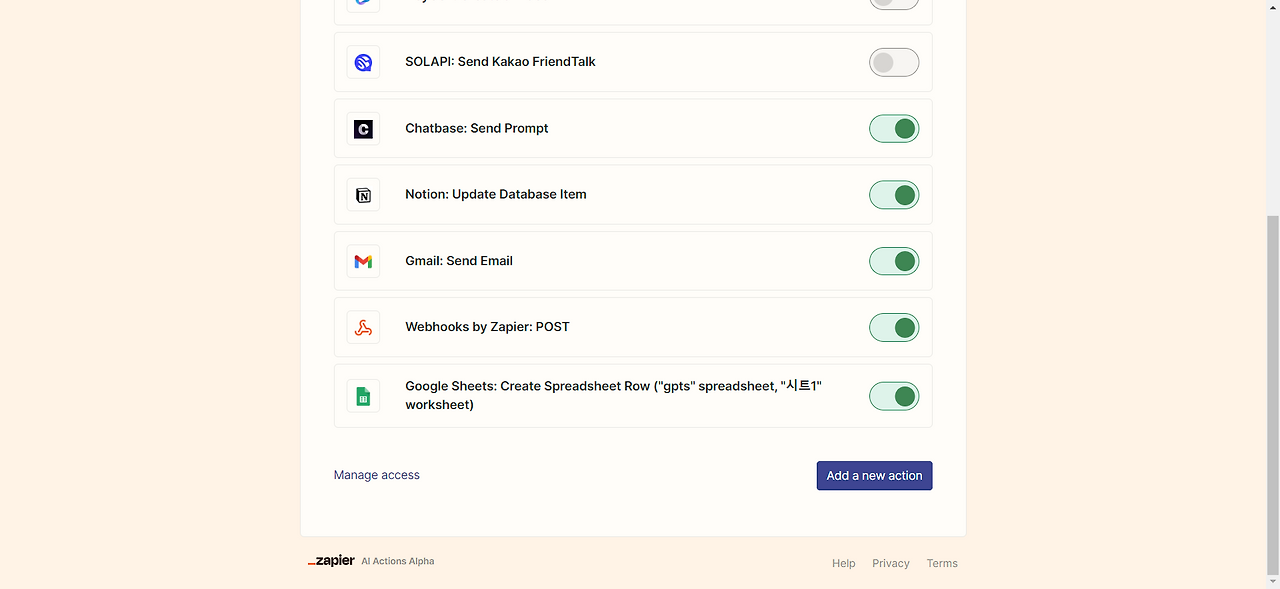Enable the SOLAPI Send Kakao FriendTalk action
Screen dimensions: 1280x589
coord(893,61)
